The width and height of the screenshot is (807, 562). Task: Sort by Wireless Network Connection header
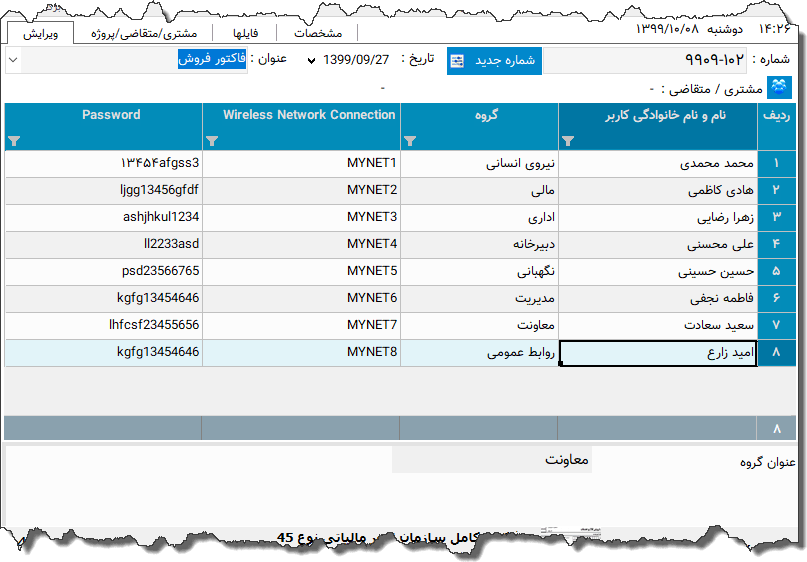click(x=302, y=127)
